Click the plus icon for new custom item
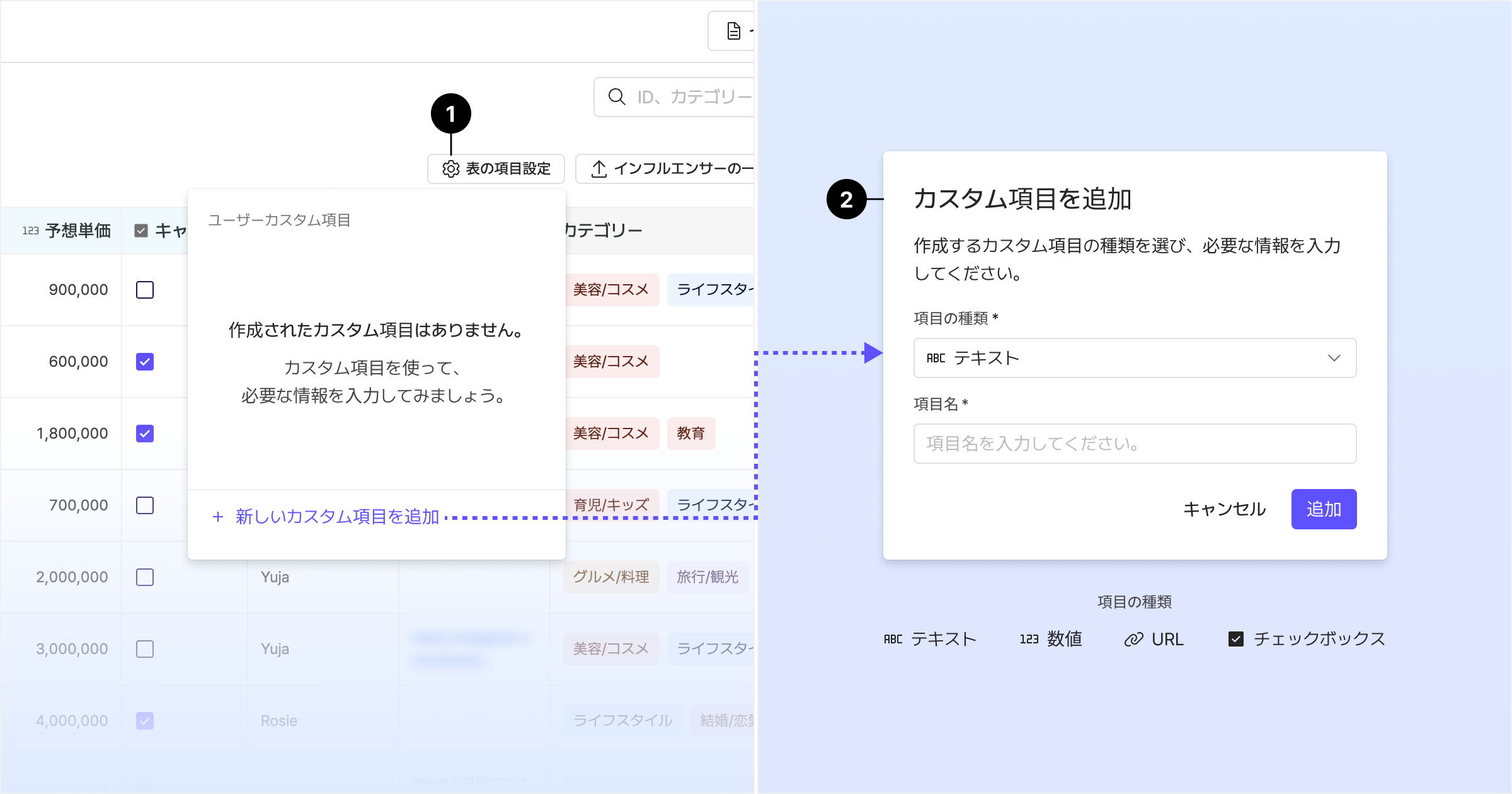Image resolution: width=1512 pixels, height=794 pixels. (x=218, y=517)
